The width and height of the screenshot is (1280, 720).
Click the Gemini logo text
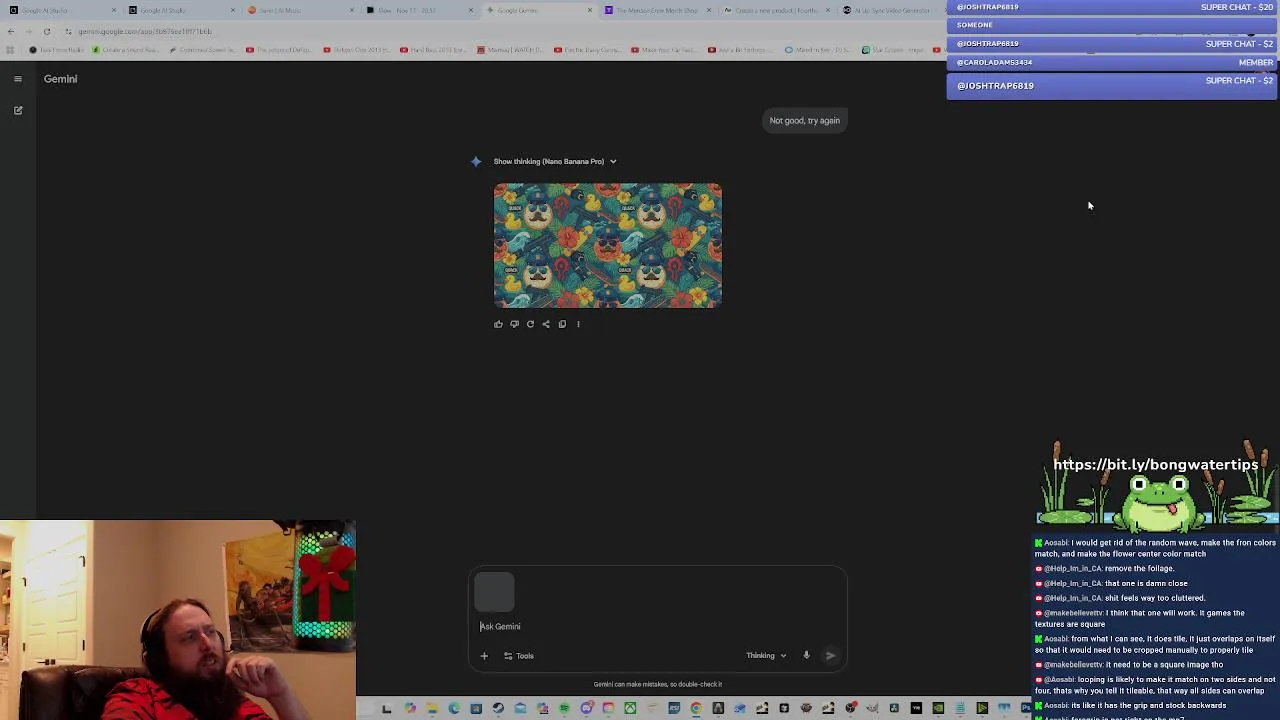60,79
